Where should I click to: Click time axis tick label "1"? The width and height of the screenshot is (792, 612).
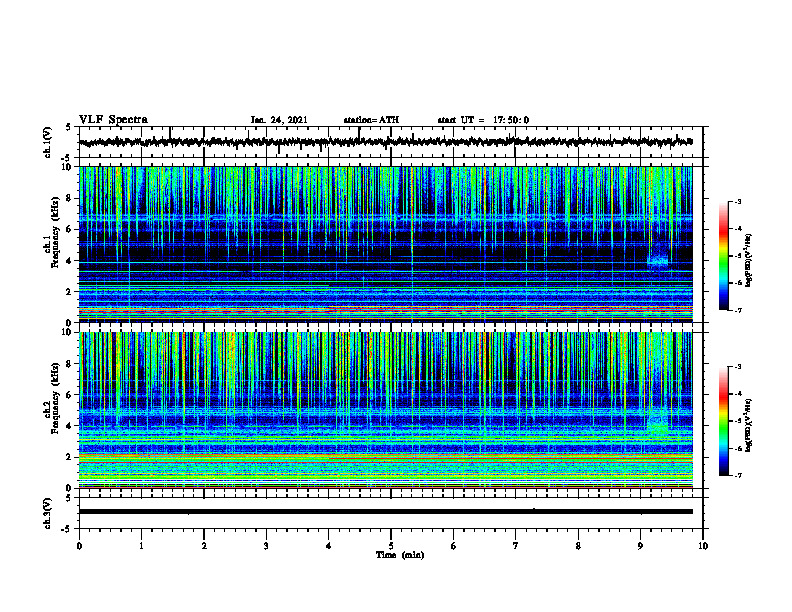pyautogui.click(x=142, y=546)
